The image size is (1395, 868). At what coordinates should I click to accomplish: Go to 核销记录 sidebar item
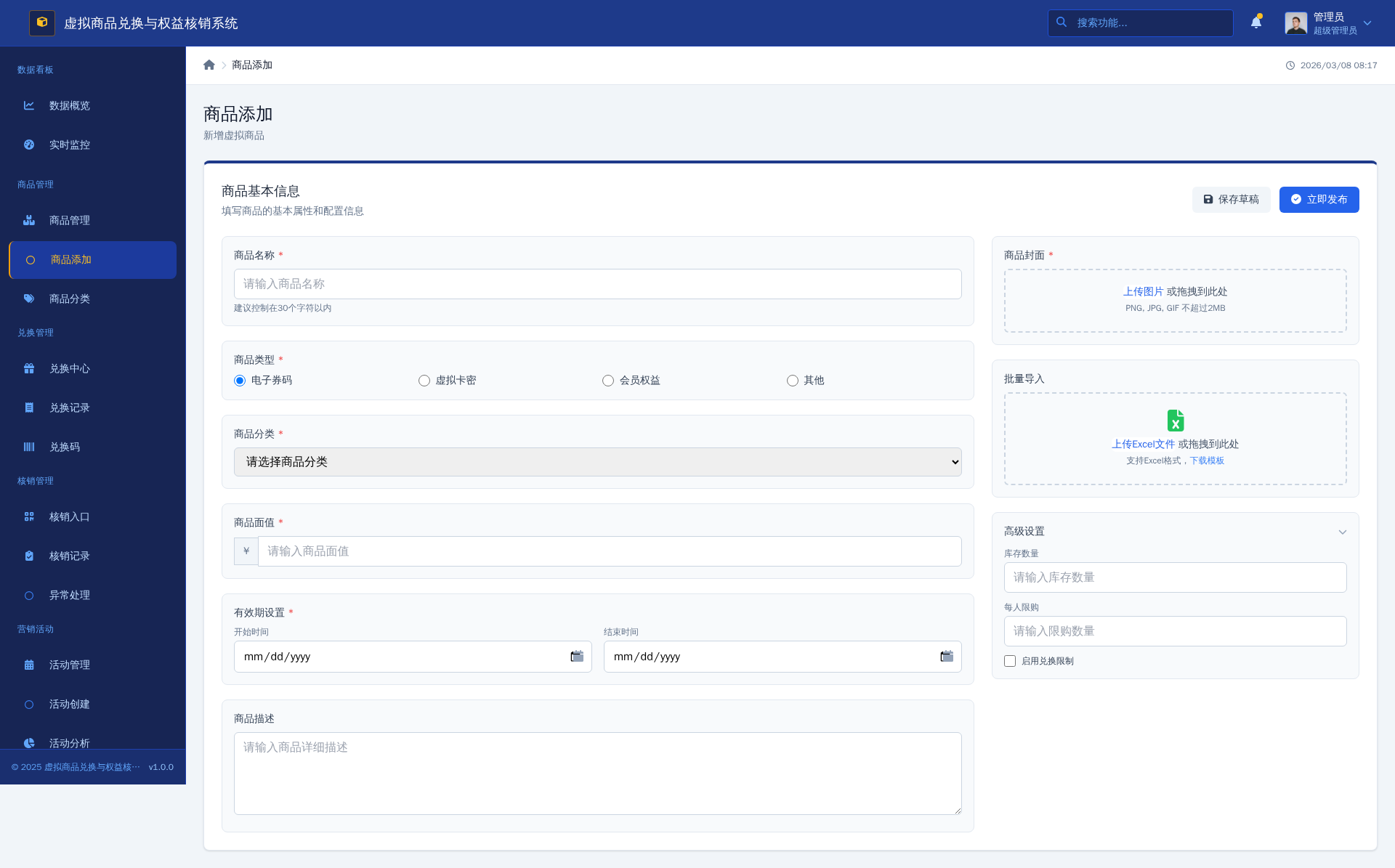pyautogui.click(x=70, y=556)
